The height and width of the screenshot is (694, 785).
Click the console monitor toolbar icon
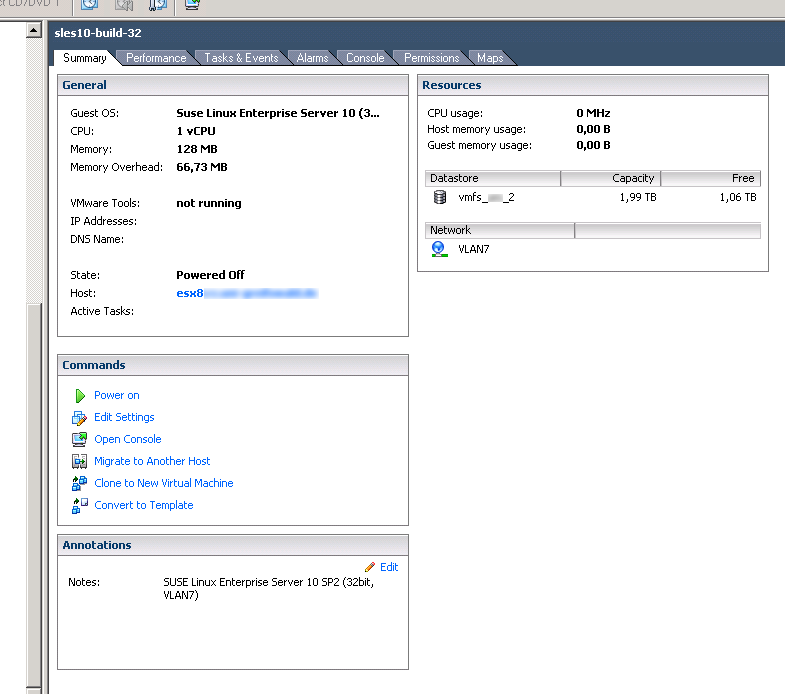pos(192,5)
